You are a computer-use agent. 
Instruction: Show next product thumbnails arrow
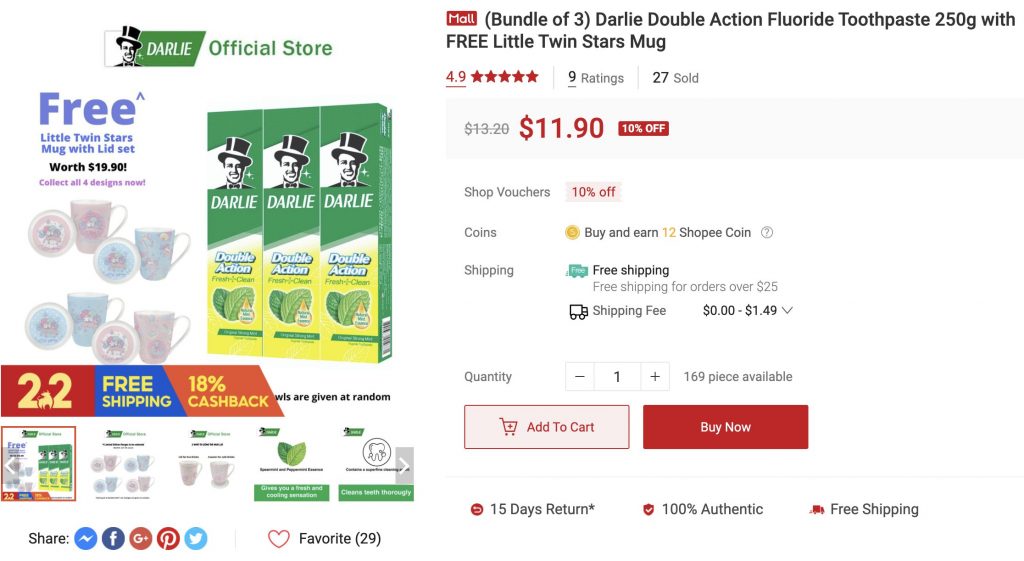click(404, 465)
